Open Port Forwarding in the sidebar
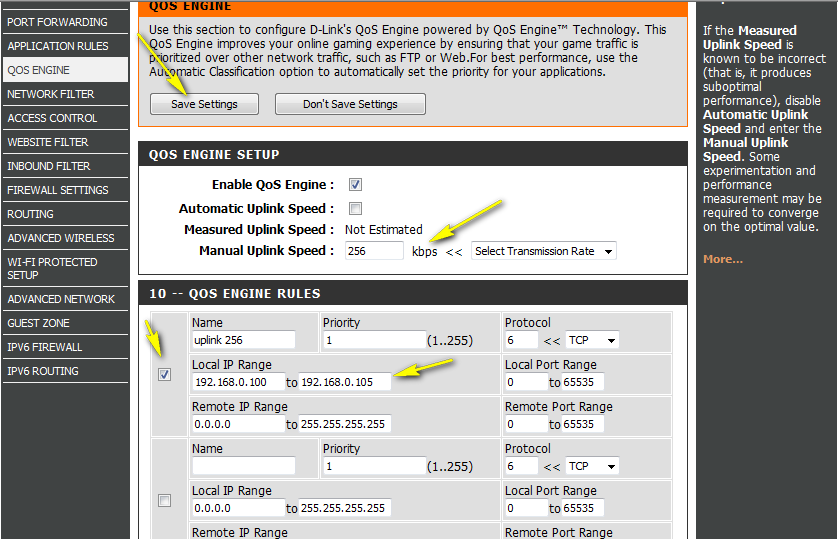This screenshot has width=838, height=539. click(58, 22)
